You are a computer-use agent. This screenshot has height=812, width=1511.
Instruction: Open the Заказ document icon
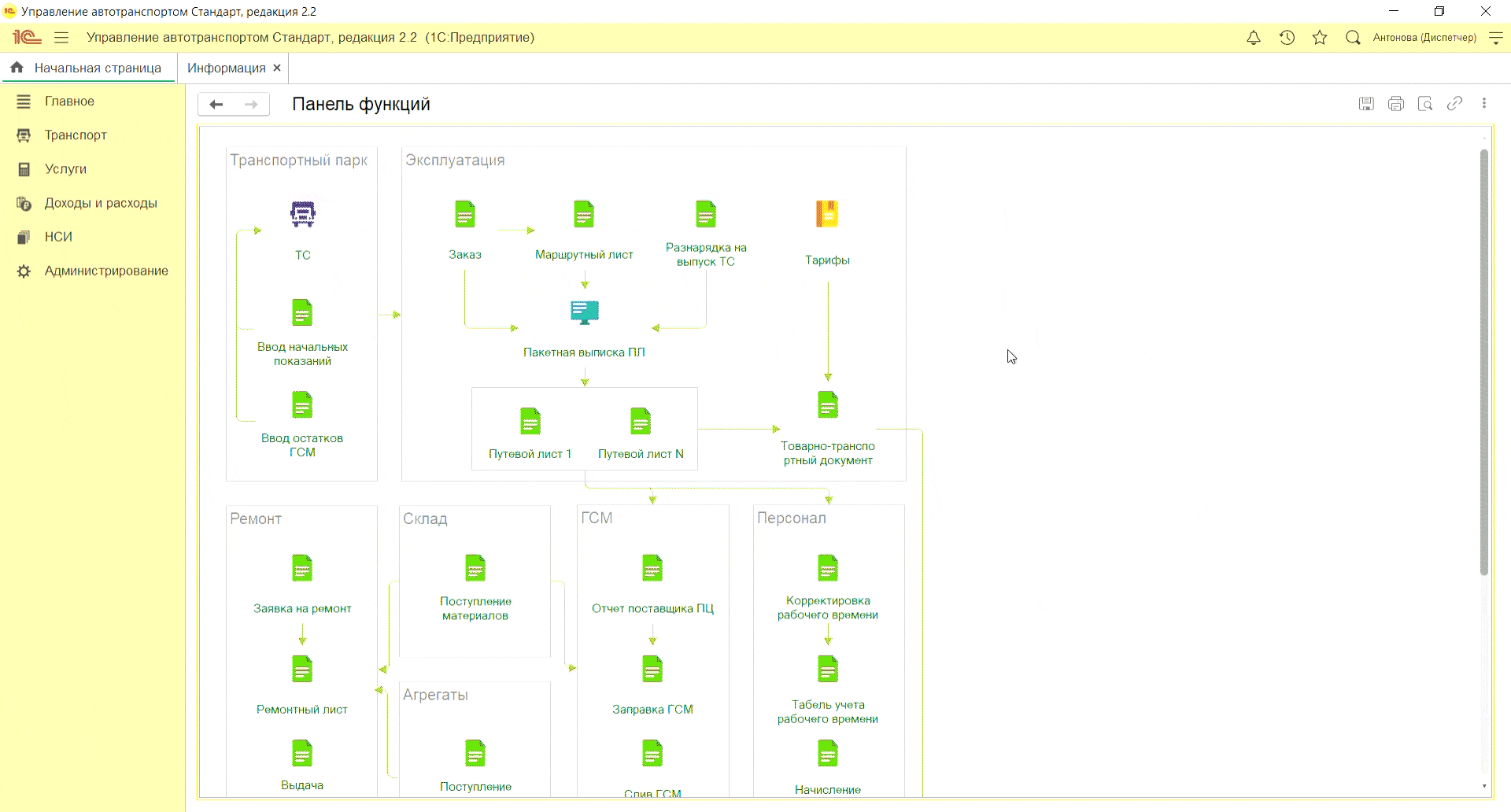(x=465, y=214)
